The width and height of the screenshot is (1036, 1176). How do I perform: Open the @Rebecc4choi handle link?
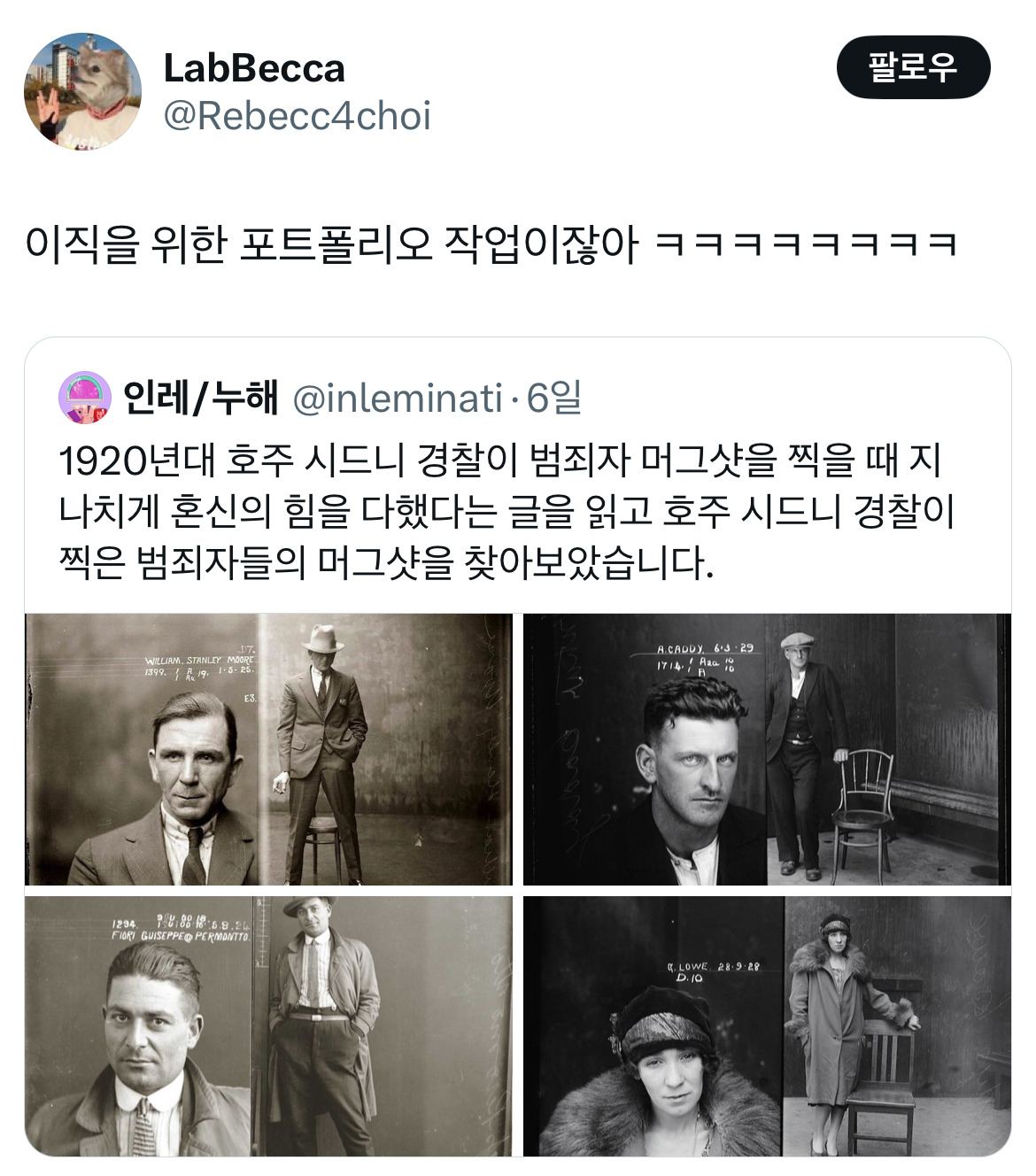tap(298, 116)
